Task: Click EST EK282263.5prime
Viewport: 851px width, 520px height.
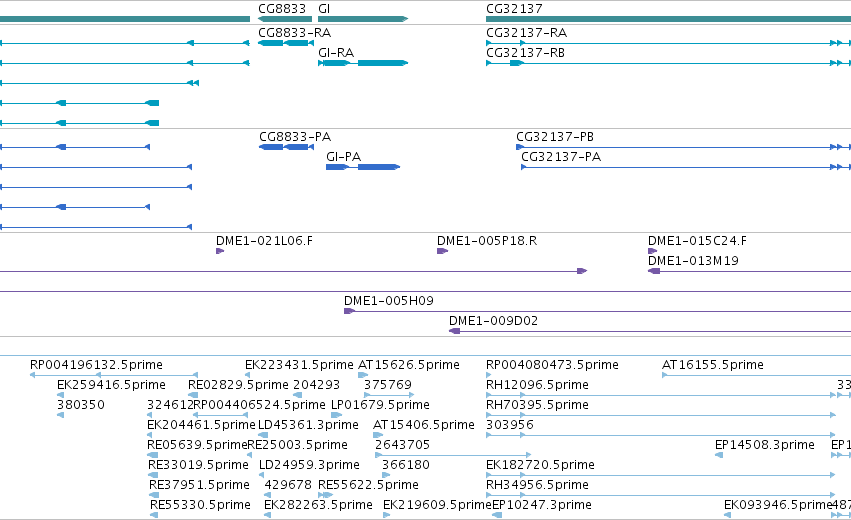Action: (x=318, y=505)
